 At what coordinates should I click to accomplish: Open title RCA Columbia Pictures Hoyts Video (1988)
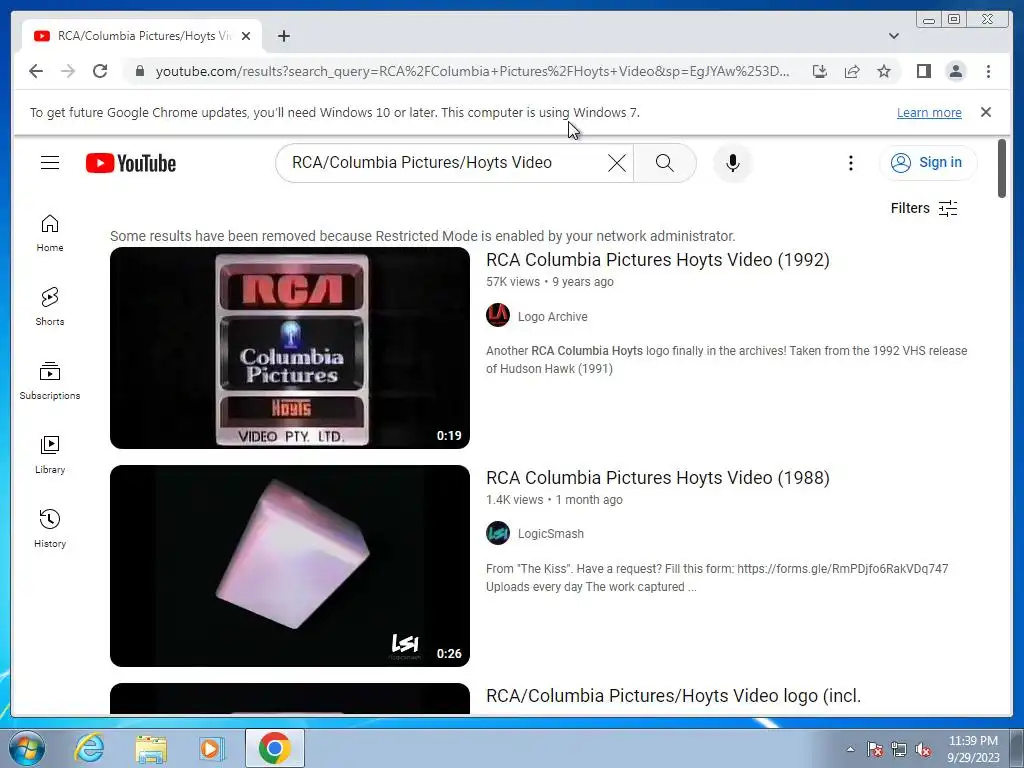pyautogui.click(x=658, y=478)
